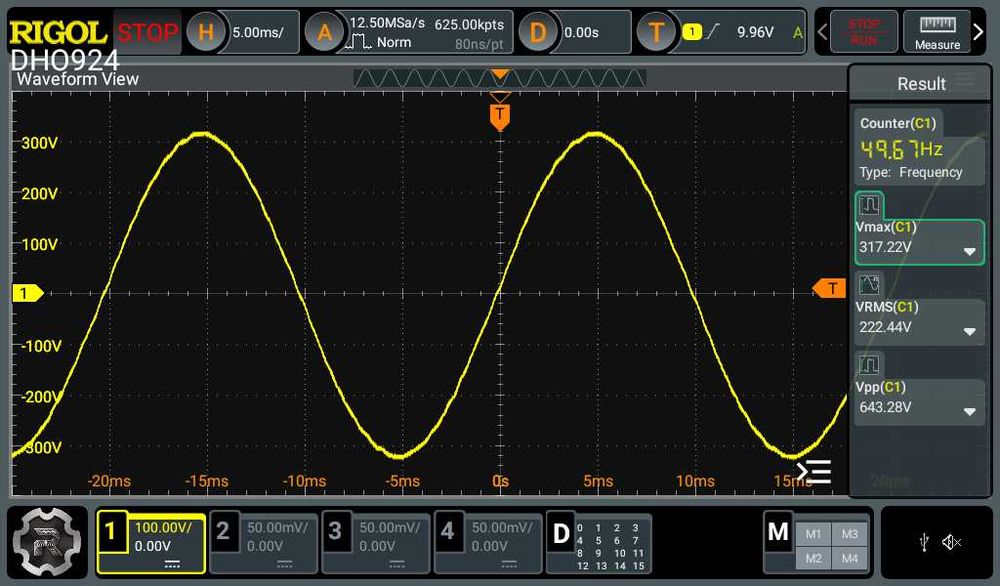The height and width of the screenshot is (586, 1000).
Task: Open the Result panel options menu icon
Action: tap(965, 80)
